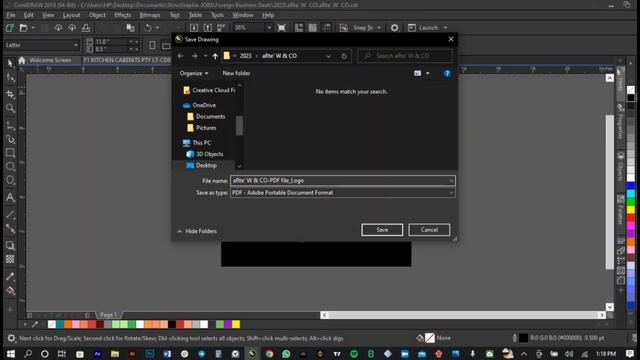Select the Ellipse tool
Viewport: 640px width, 360px height.
(10, 167)
